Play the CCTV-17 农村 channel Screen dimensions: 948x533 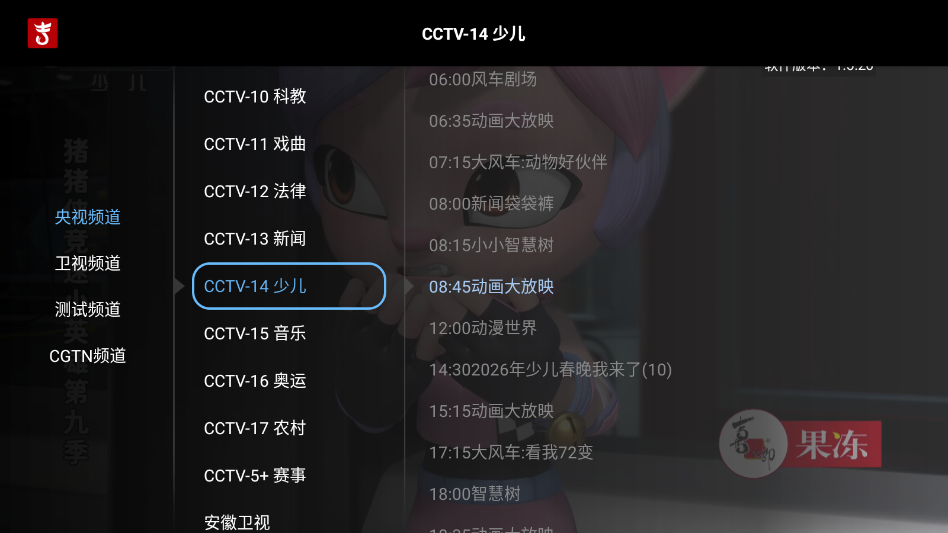click(x=255, y=428)
